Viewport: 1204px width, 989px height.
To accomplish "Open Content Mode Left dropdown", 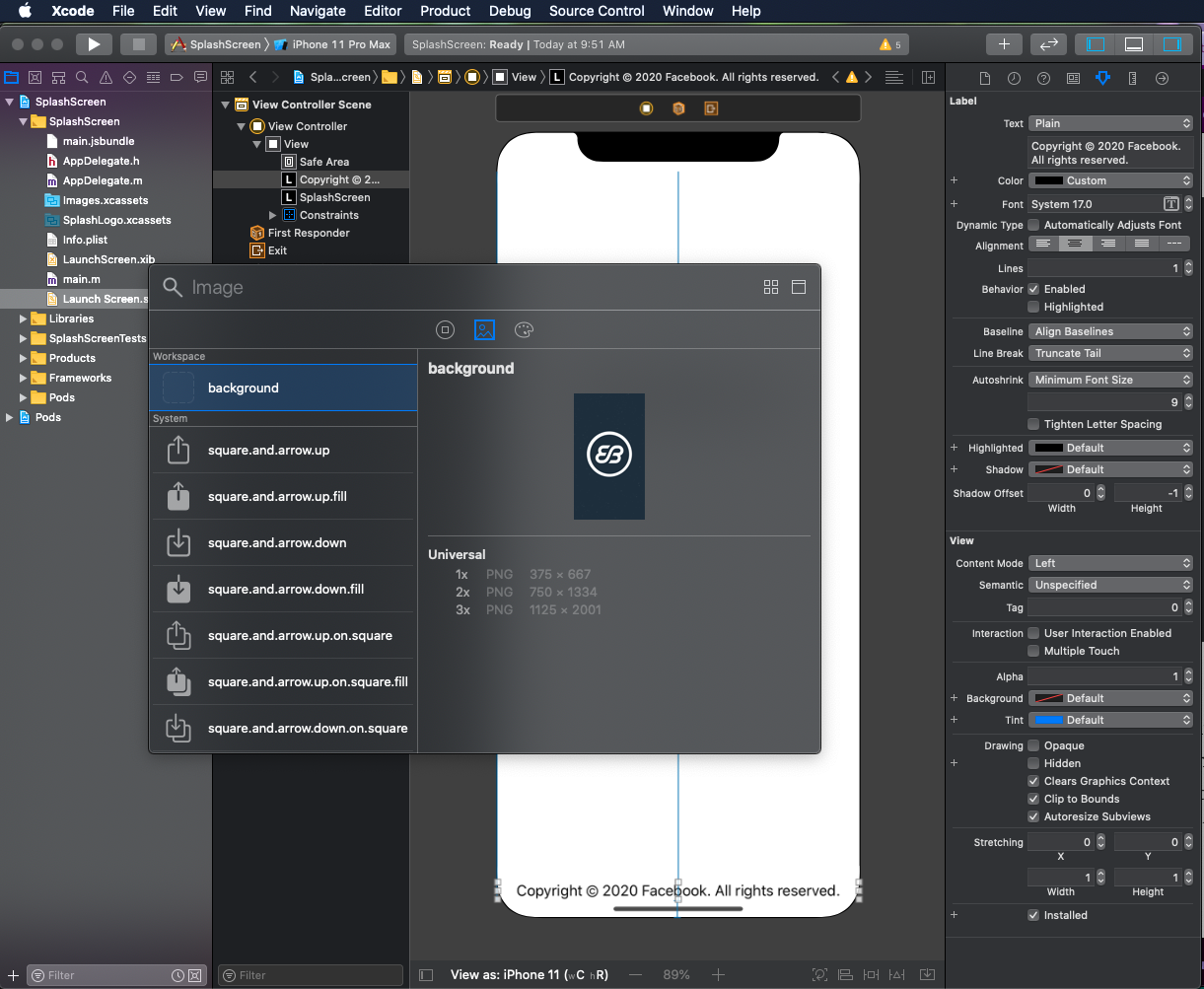I will 1110,563.
